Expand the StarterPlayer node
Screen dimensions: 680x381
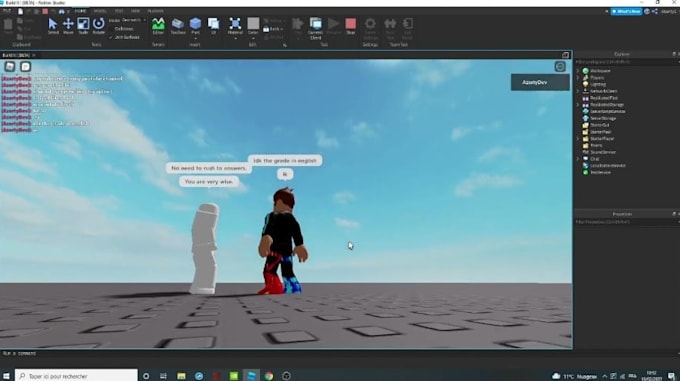(x=578, y=139)
